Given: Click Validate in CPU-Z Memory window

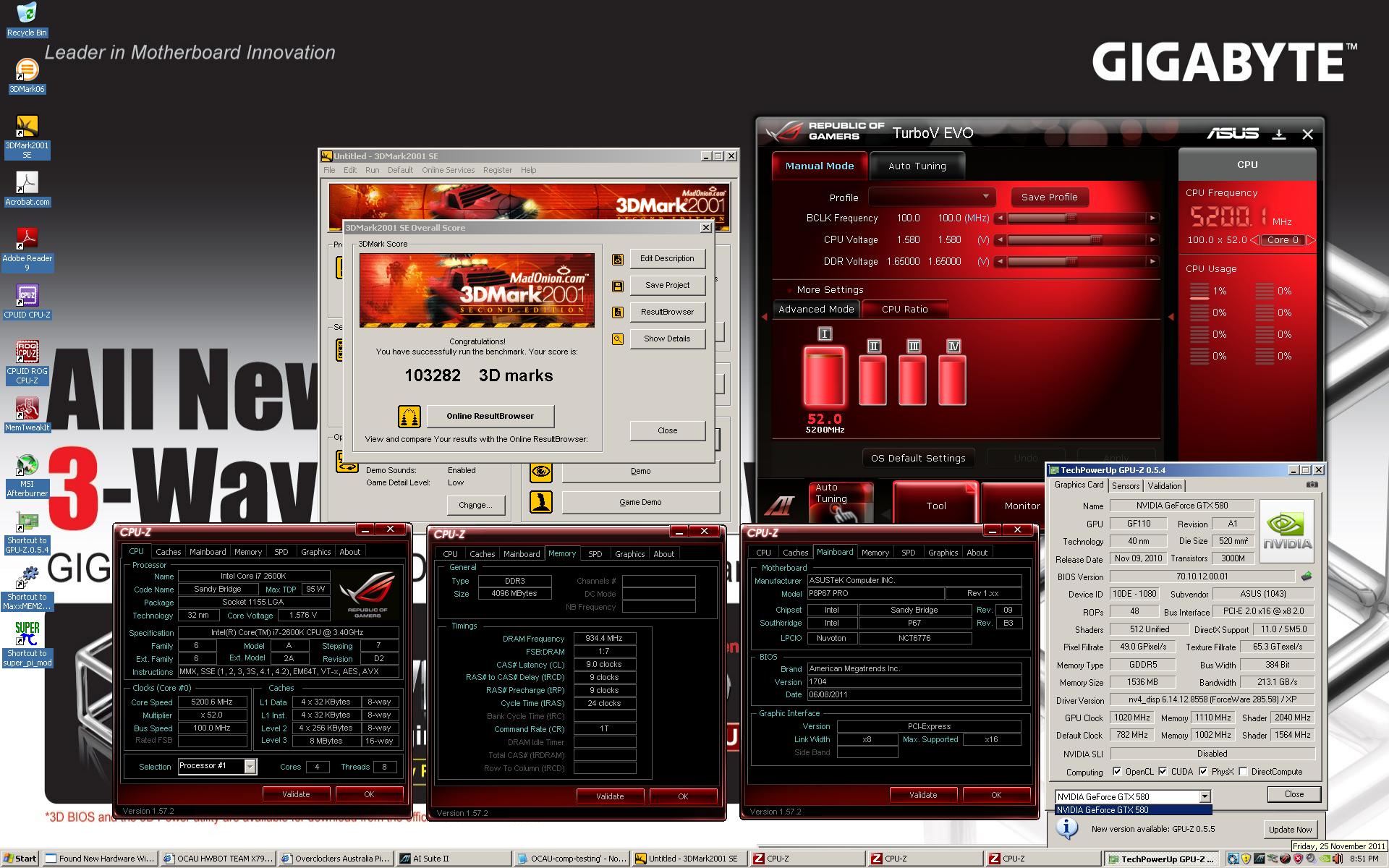Looking at the screenshot, I should tap(610, 796).
